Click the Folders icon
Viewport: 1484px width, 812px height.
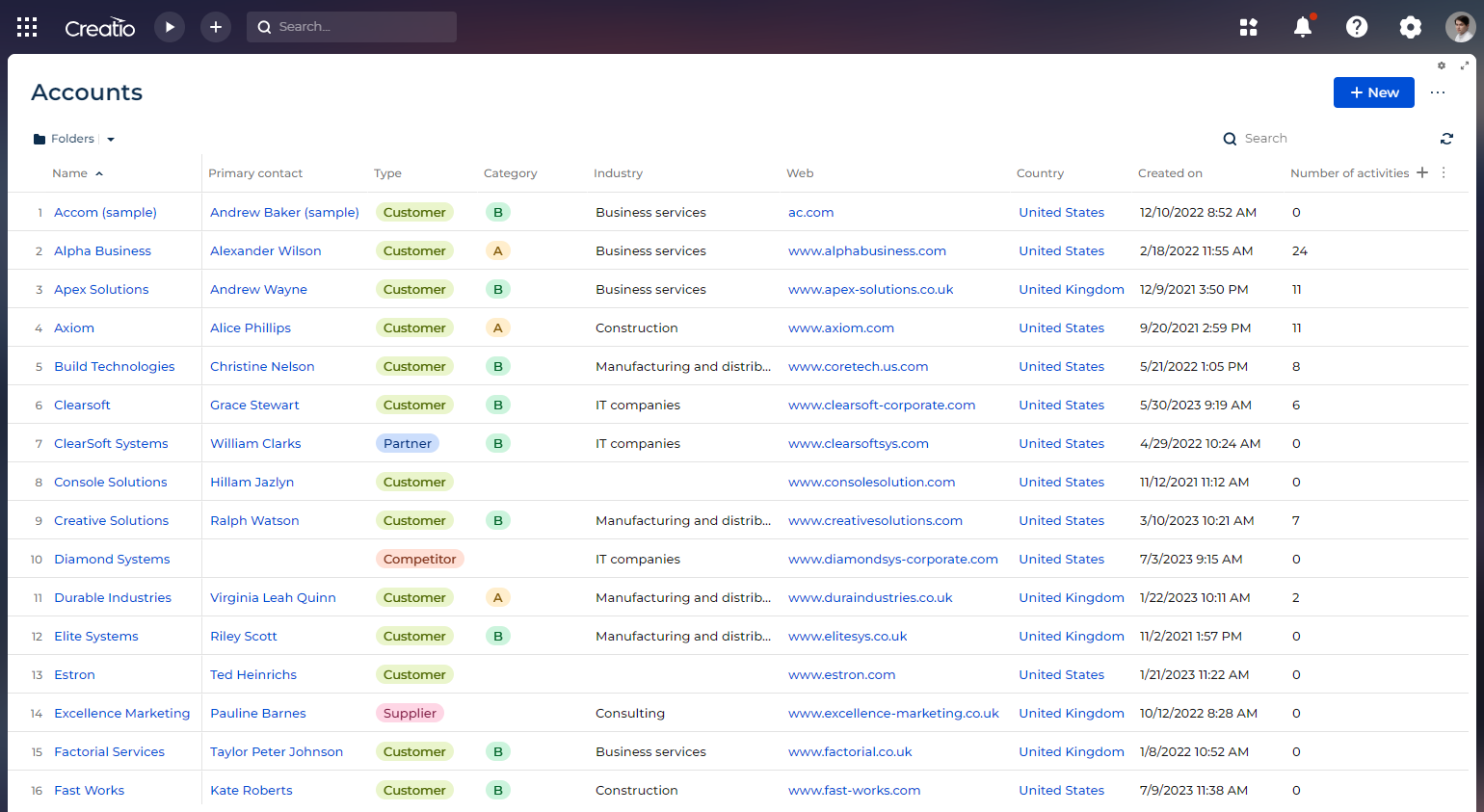(x=40, y=139)
